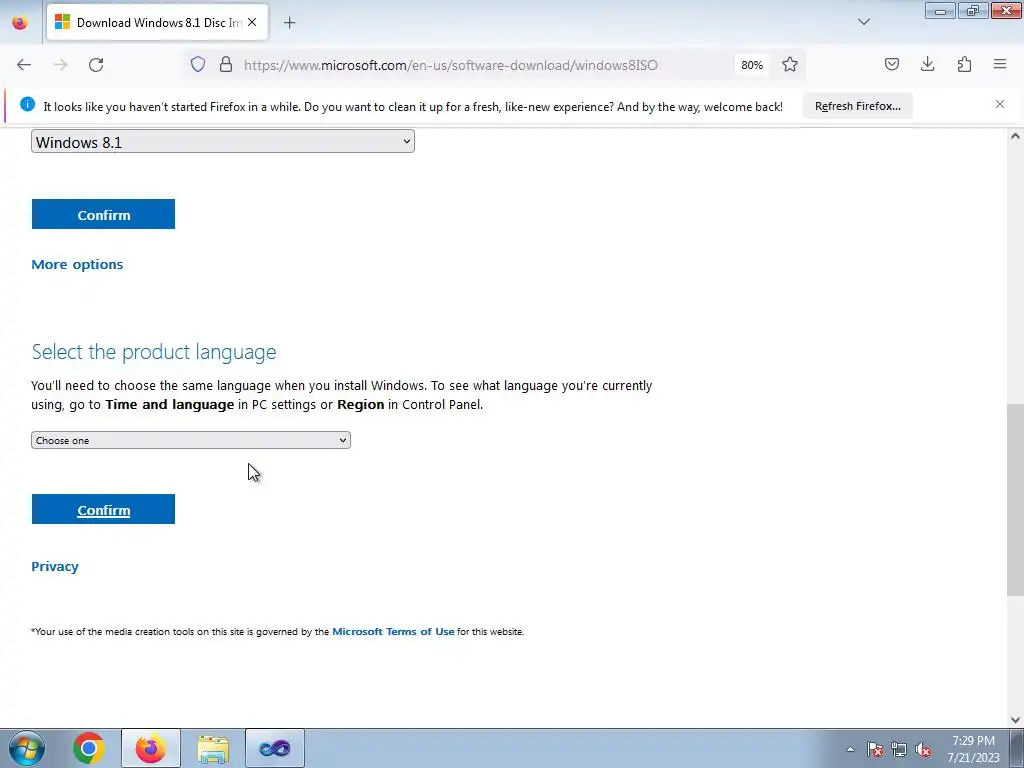The width and height of the screenshot is (1024, 768).
Task: Expand the More options link
Action: tap(77, 264)
